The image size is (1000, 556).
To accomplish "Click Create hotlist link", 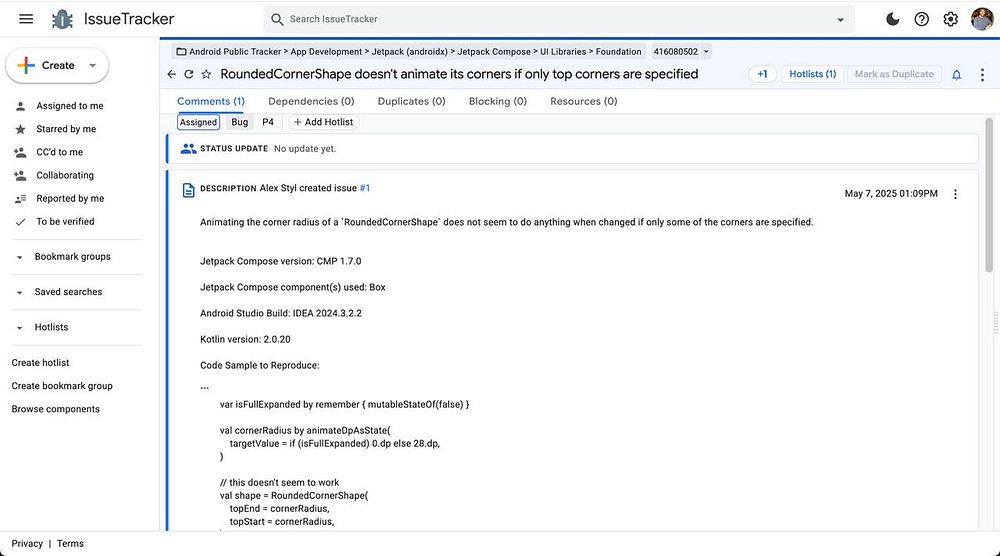I will [40, 363].
